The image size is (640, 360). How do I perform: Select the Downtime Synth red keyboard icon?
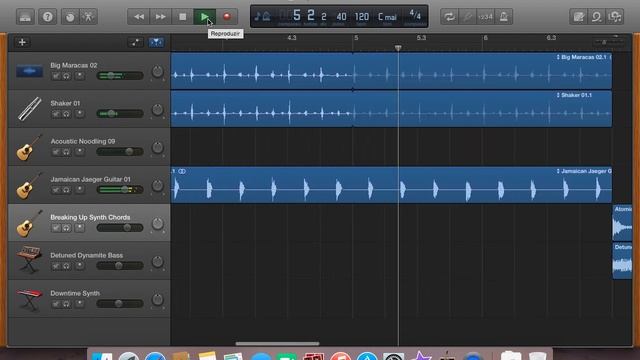coord(29,299)
